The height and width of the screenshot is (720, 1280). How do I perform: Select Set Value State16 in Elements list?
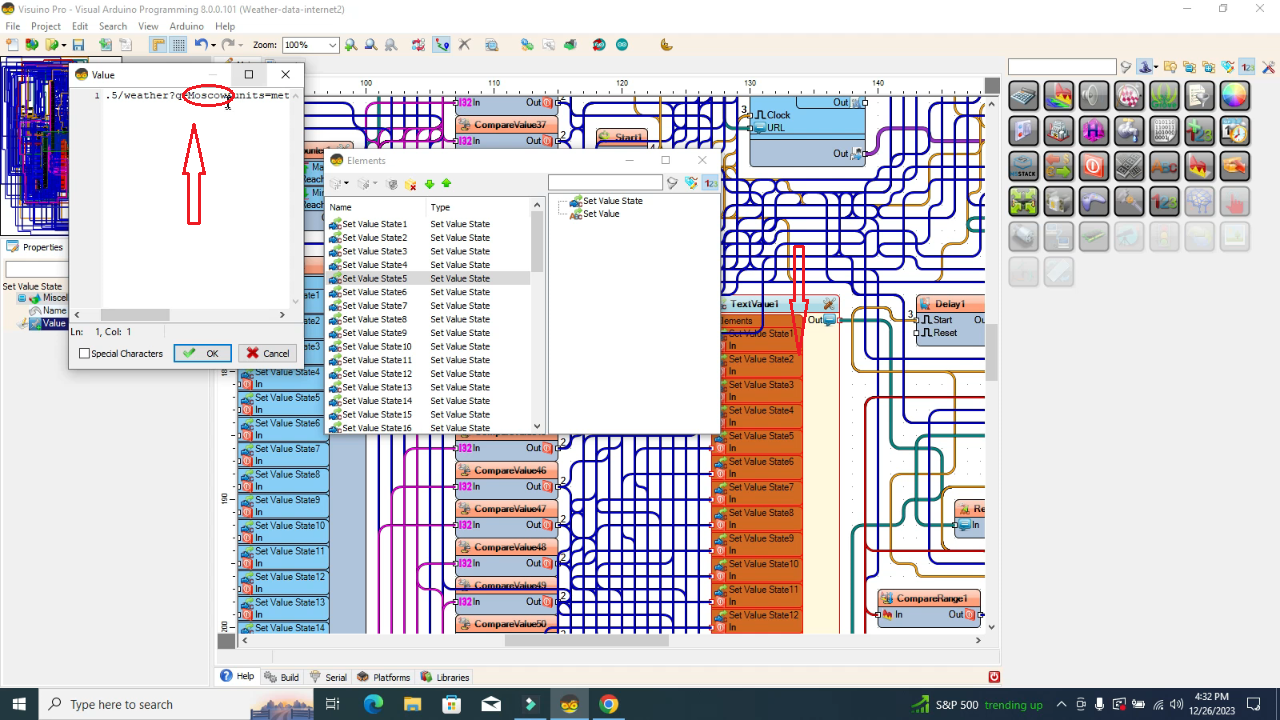coord(376,428)
